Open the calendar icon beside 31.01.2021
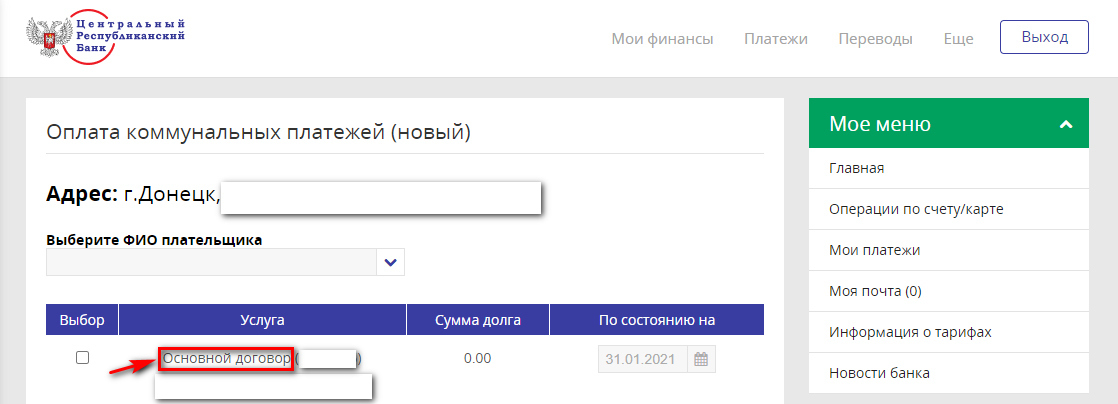Screen dimensions: 1118x404 [x=701, y=359]
